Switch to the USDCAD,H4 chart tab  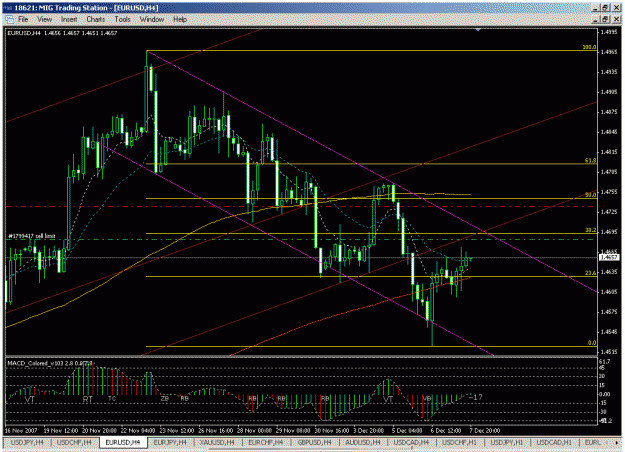[x=411, y=442]
